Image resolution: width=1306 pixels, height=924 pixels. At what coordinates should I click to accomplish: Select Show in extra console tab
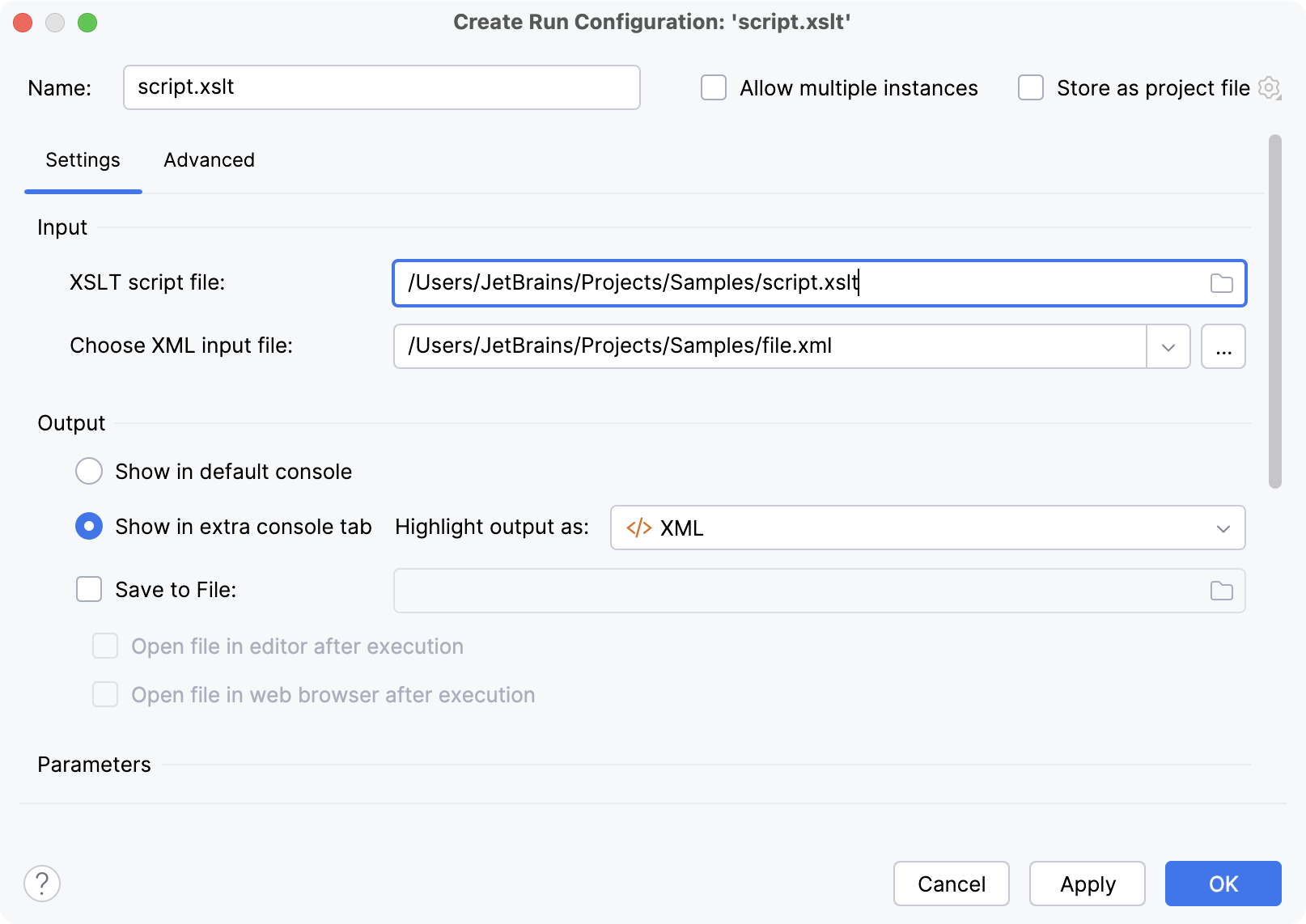(89, 526)
